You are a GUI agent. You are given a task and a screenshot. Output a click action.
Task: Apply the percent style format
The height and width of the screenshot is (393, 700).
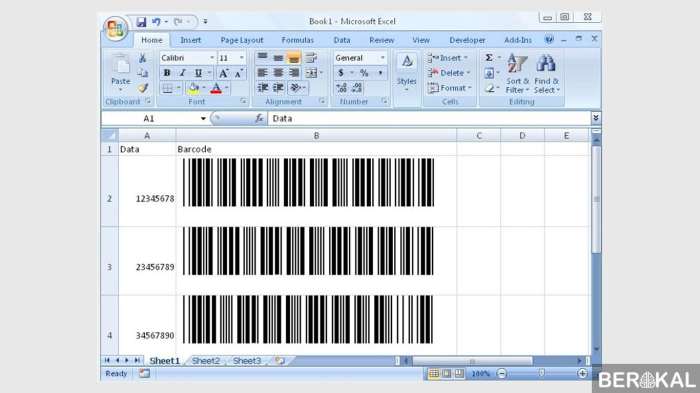click(x=364, y=73)
